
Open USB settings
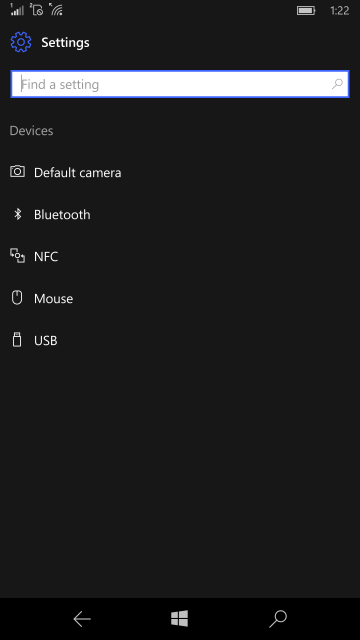(x=180, y=340)
